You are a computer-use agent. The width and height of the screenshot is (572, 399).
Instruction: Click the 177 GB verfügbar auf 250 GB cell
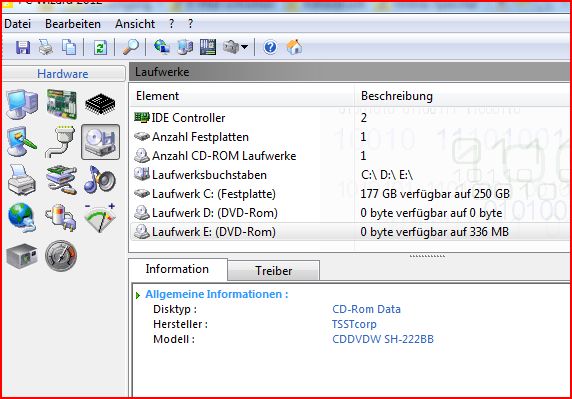pos(435,194)
